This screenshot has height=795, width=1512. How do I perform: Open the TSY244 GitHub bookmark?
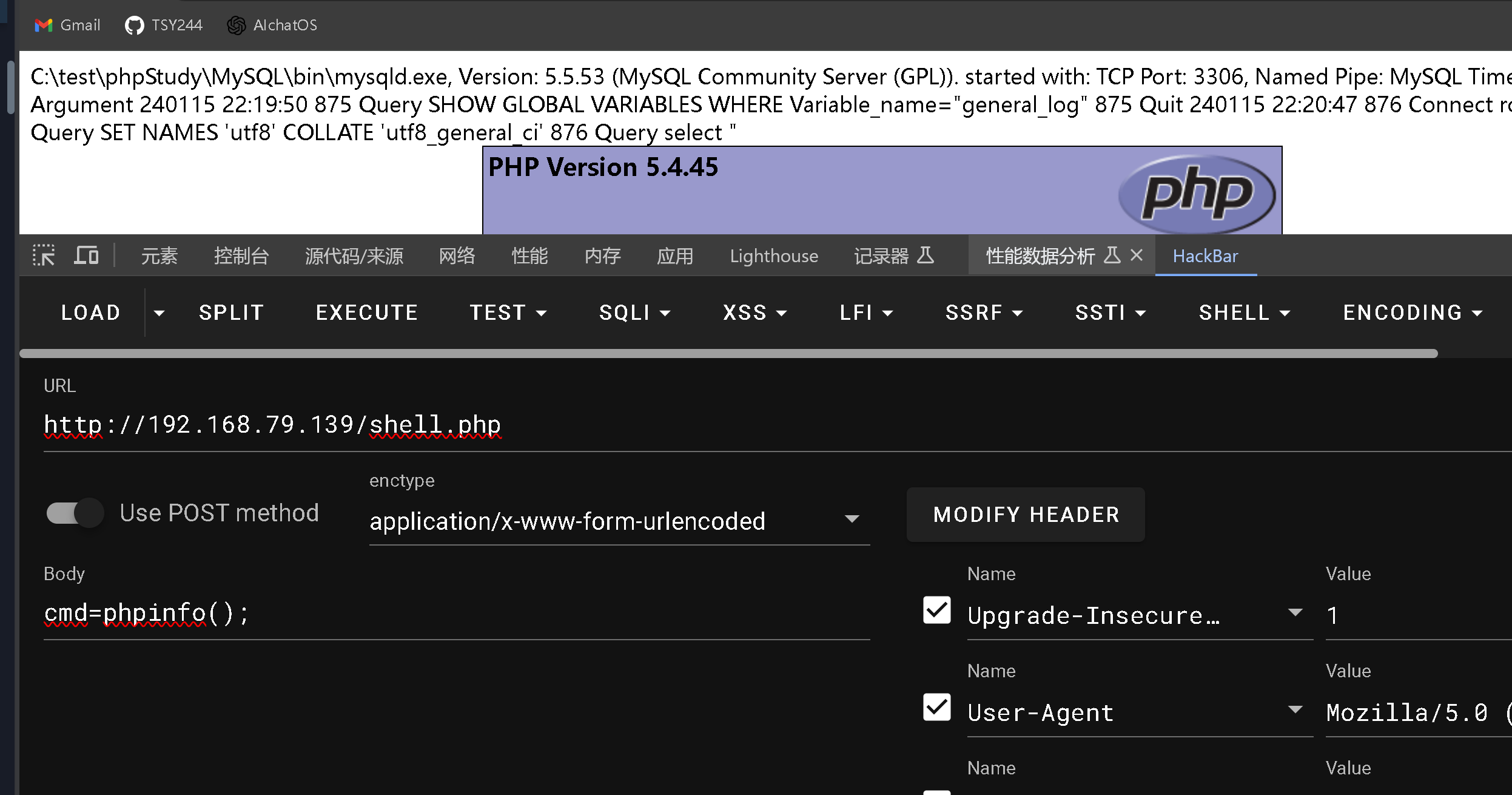163,25
